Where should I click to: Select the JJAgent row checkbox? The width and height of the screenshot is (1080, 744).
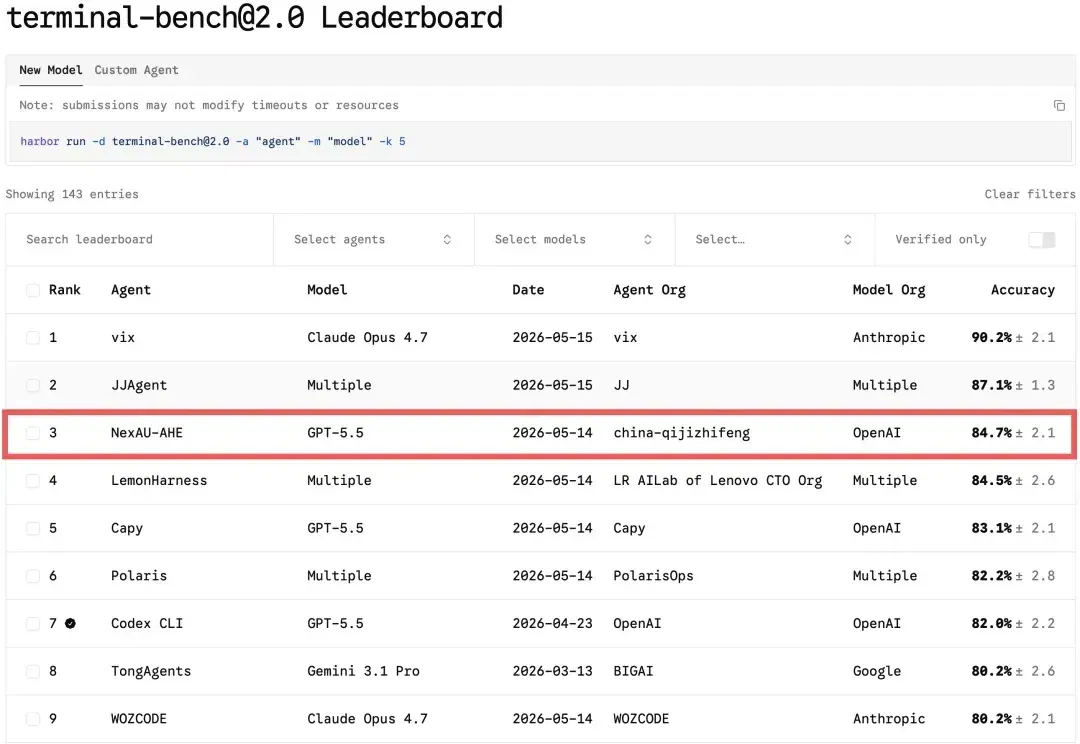coord(33,385)
